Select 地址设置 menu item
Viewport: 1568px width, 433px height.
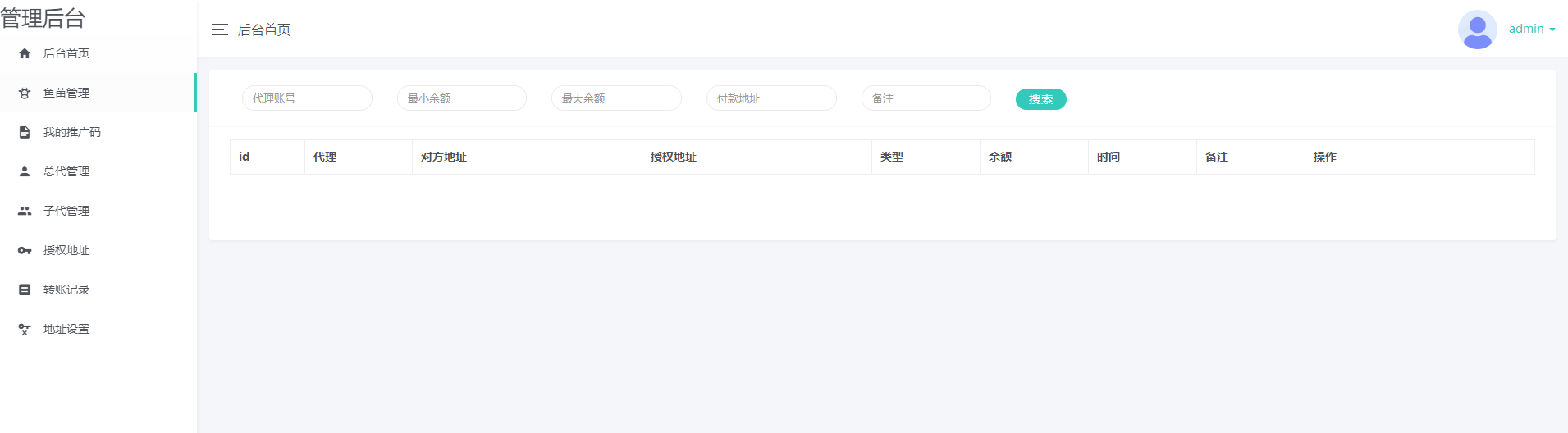click(66, 329)
